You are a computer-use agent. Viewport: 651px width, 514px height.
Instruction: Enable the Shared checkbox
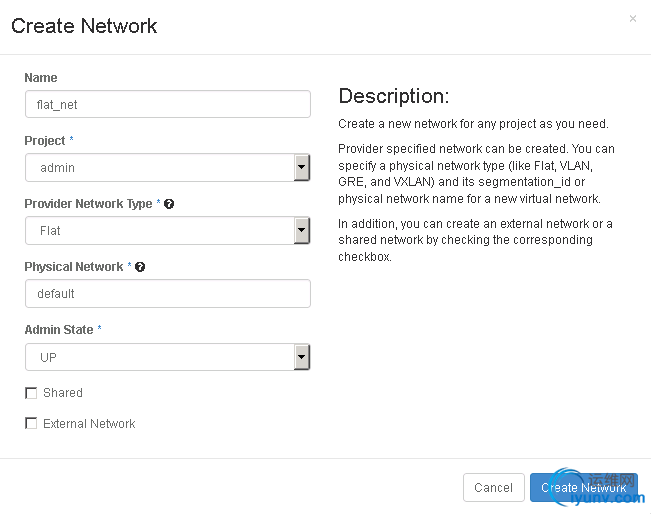[31, 393]
